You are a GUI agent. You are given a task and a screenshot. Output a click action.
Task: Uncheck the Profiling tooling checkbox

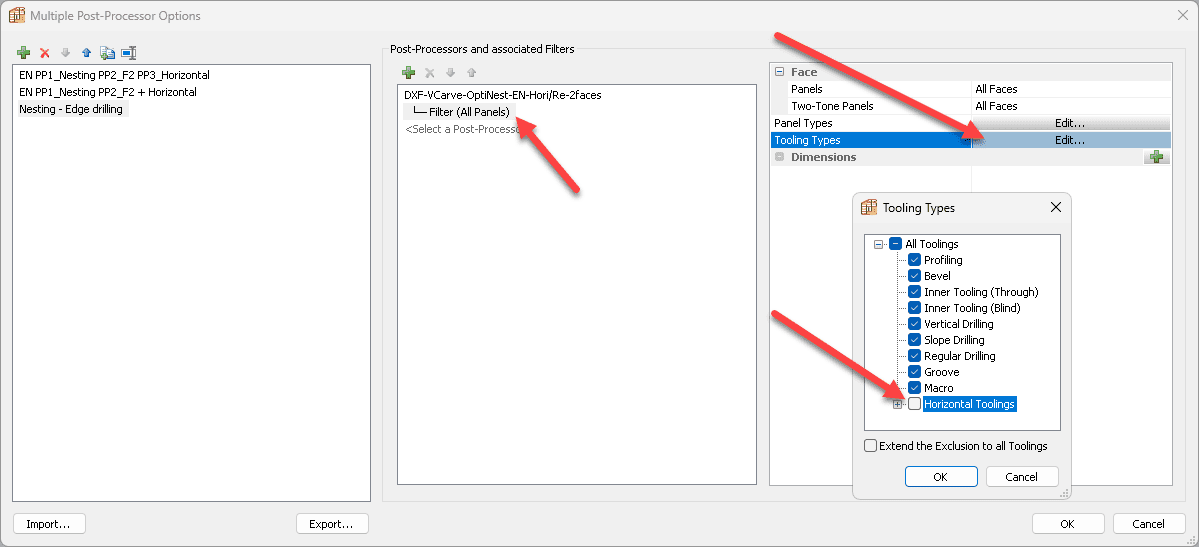[914, 260]
